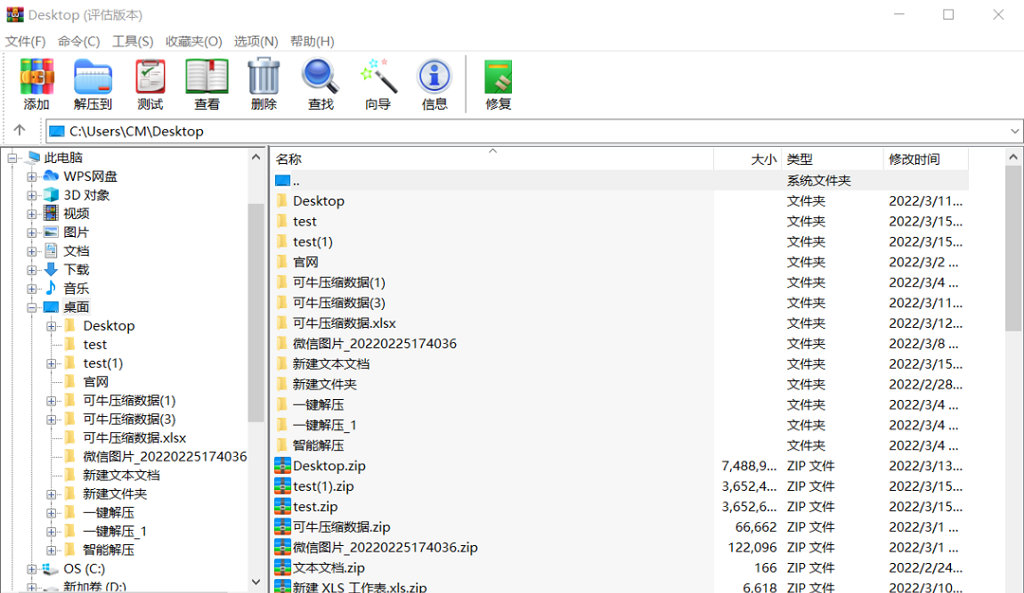Image resolution: width=1024 pixels, height=593 pixels.
Task: Select 可牛压缩数据.zip archive icon
Action: coord(283,526)
